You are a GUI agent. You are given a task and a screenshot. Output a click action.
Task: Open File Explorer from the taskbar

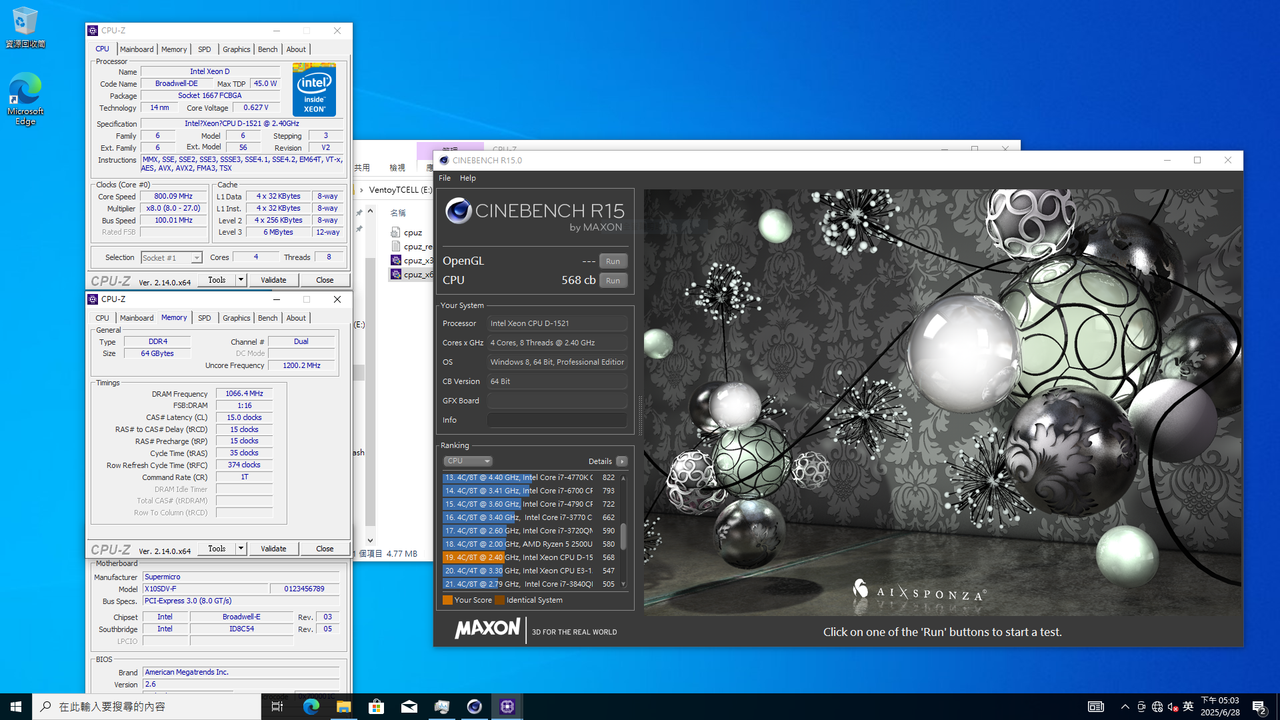coord(343,706)
